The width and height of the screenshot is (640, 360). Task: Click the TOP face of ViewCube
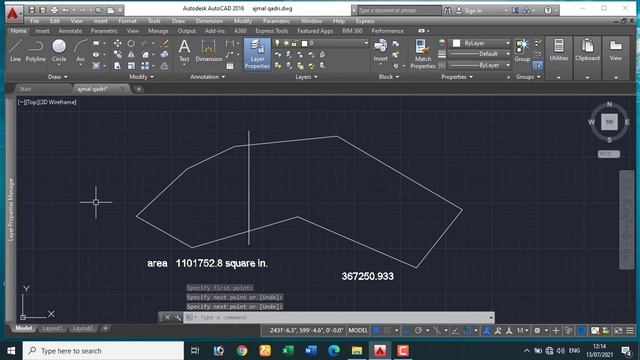point(609,122)
